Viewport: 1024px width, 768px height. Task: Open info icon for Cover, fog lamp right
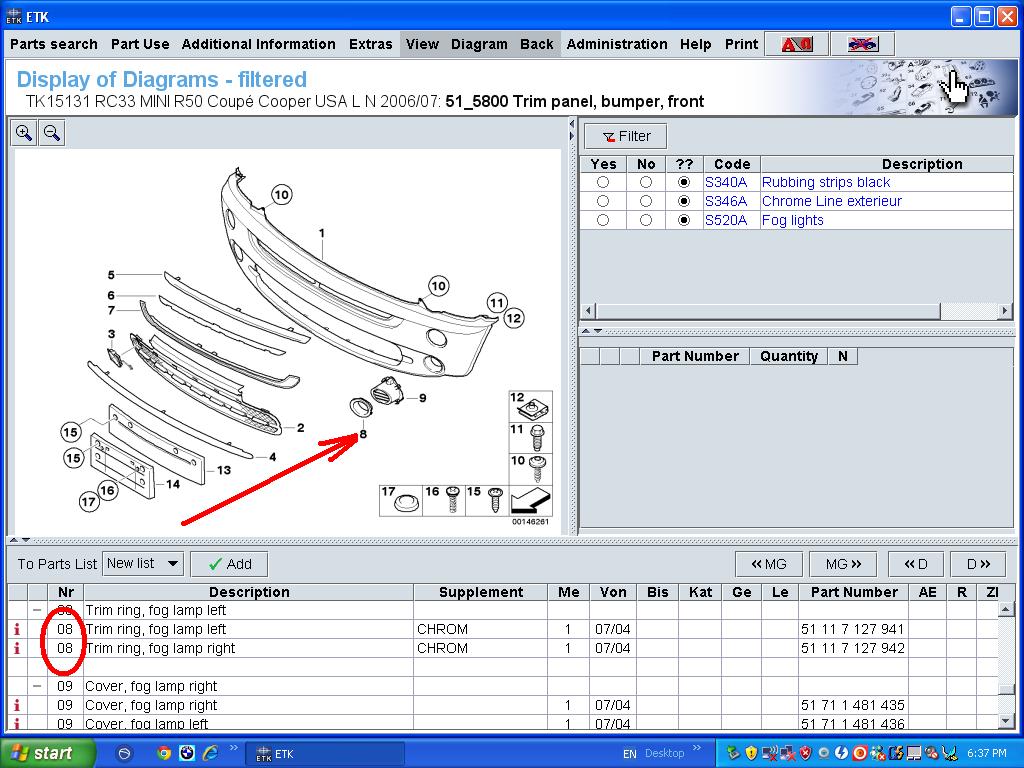[x=17, y=705]
